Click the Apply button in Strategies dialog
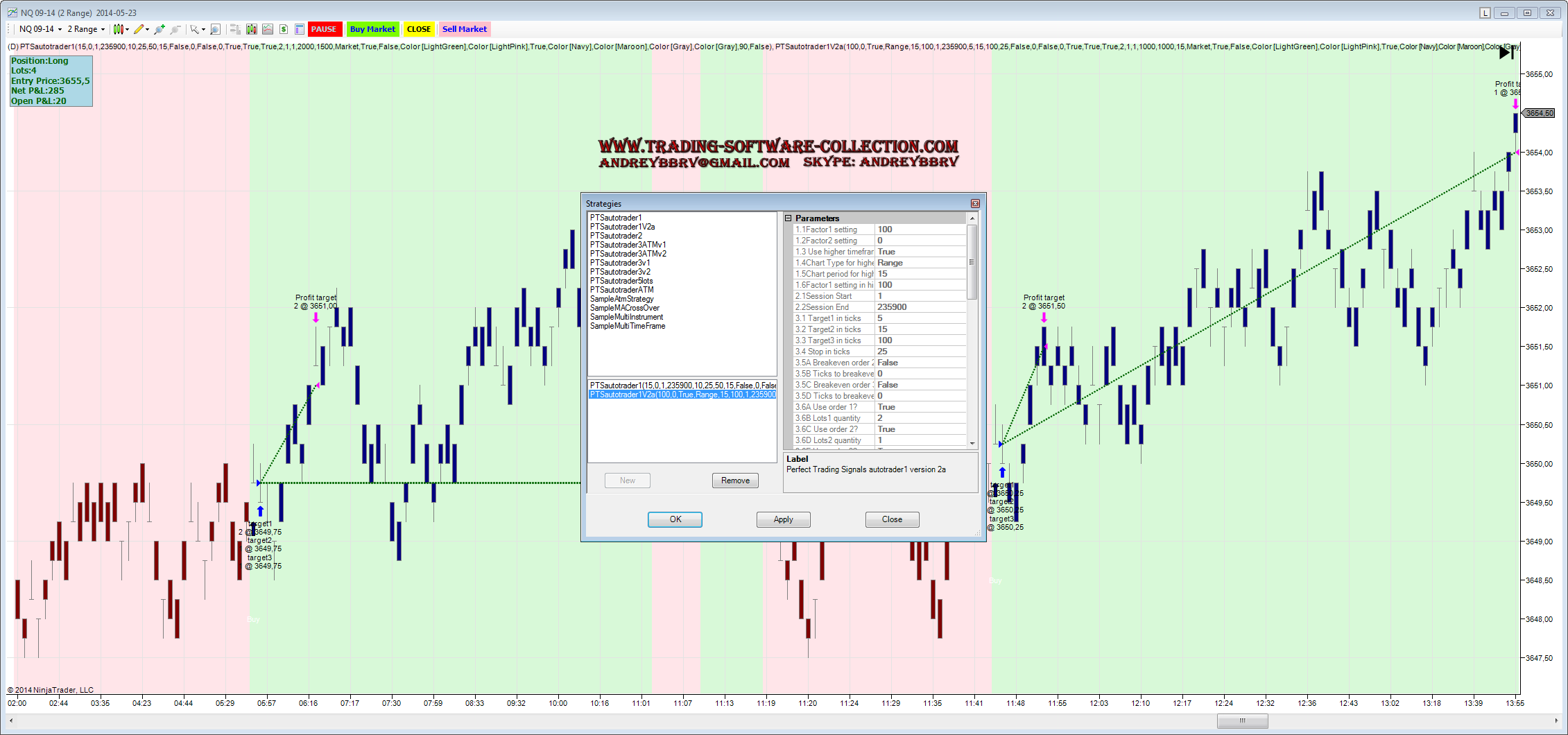 point(783,519)
